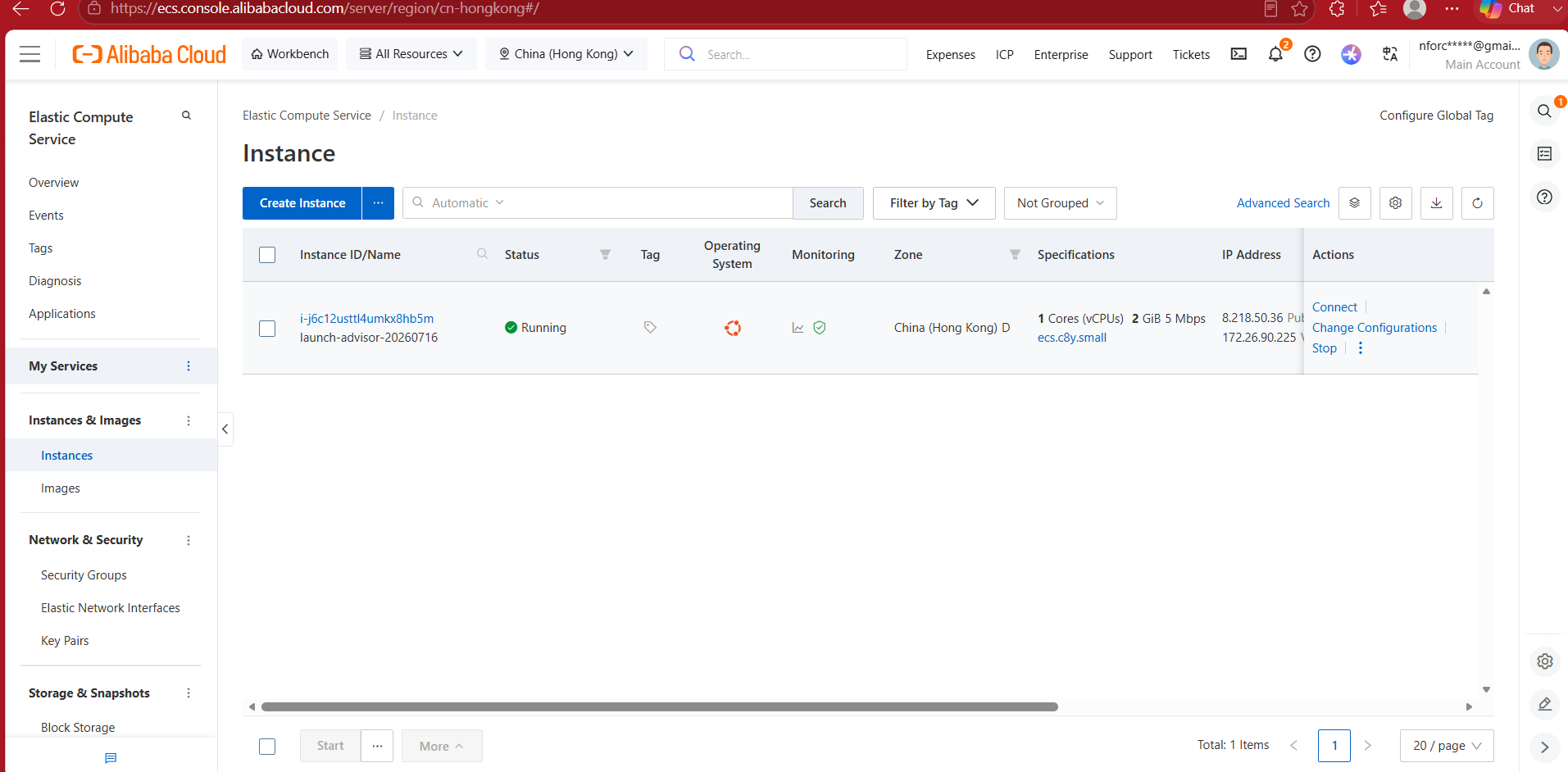Open Create Instance more options dropdown
Image resolution: width=1568 pixels, height=772 pixels.
pyautogui.click(x=378, y=203)
